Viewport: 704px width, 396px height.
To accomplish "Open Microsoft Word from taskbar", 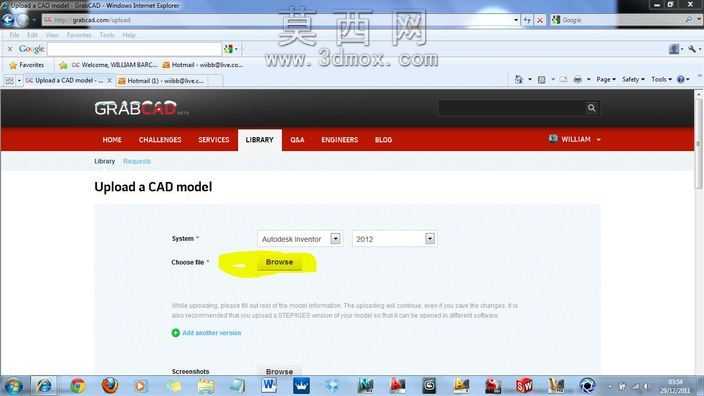I will [x=269, y=386].
